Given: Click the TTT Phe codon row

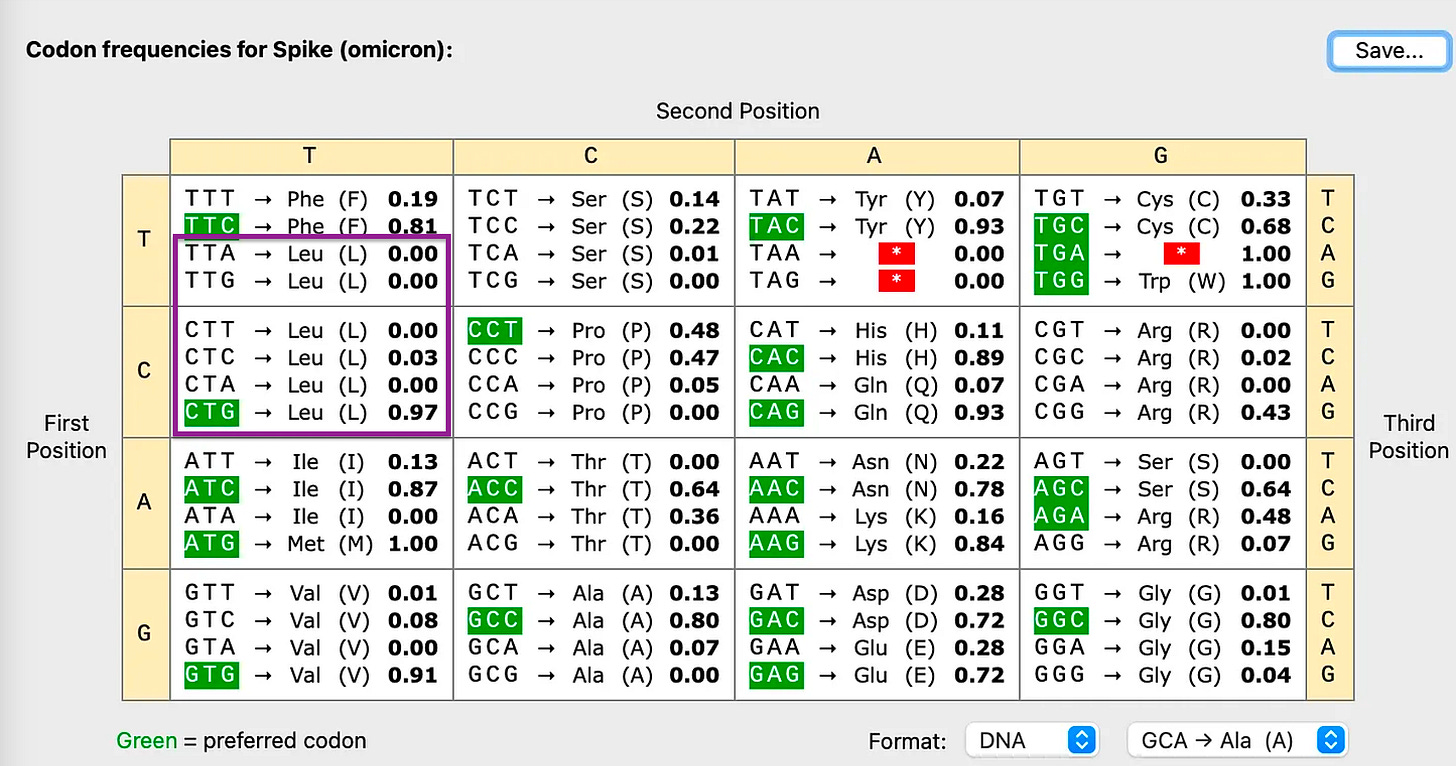Looking at the screenshot, I should point(311,199).
